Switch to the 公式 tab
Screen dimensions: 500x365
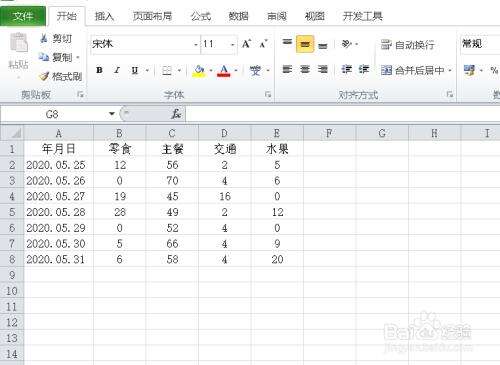pyautogui.click(x=201, y=16)
